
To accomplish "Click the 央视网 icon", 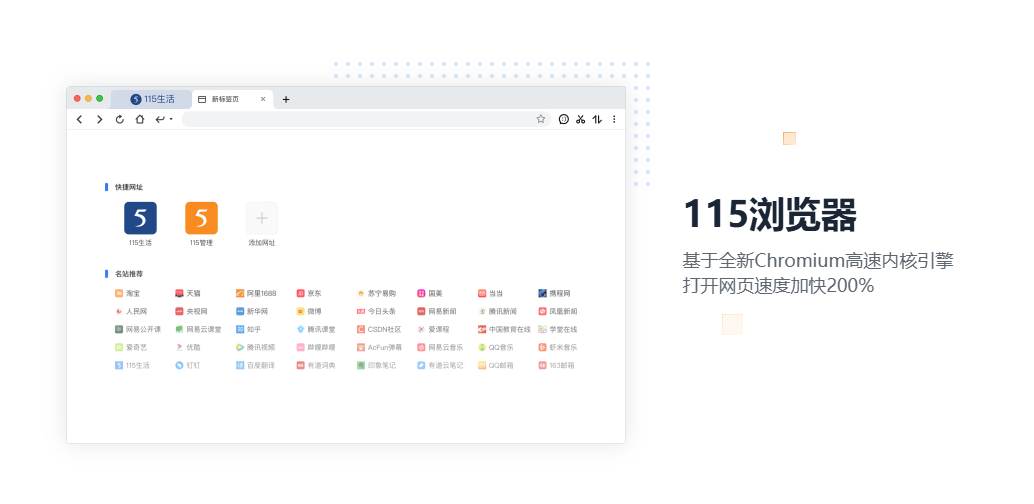I will pos(179,311).
